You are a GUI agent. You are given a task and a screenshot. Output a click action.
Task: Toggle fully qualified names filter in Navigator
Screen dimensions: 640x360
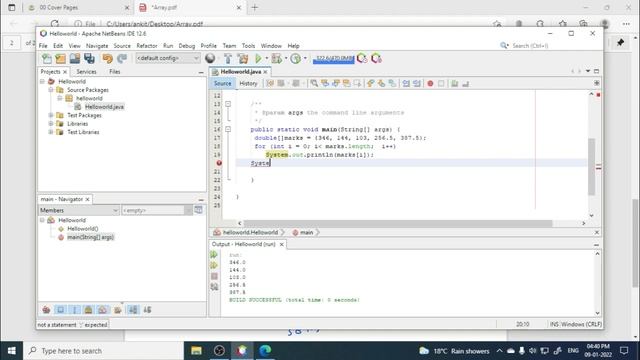118,310
